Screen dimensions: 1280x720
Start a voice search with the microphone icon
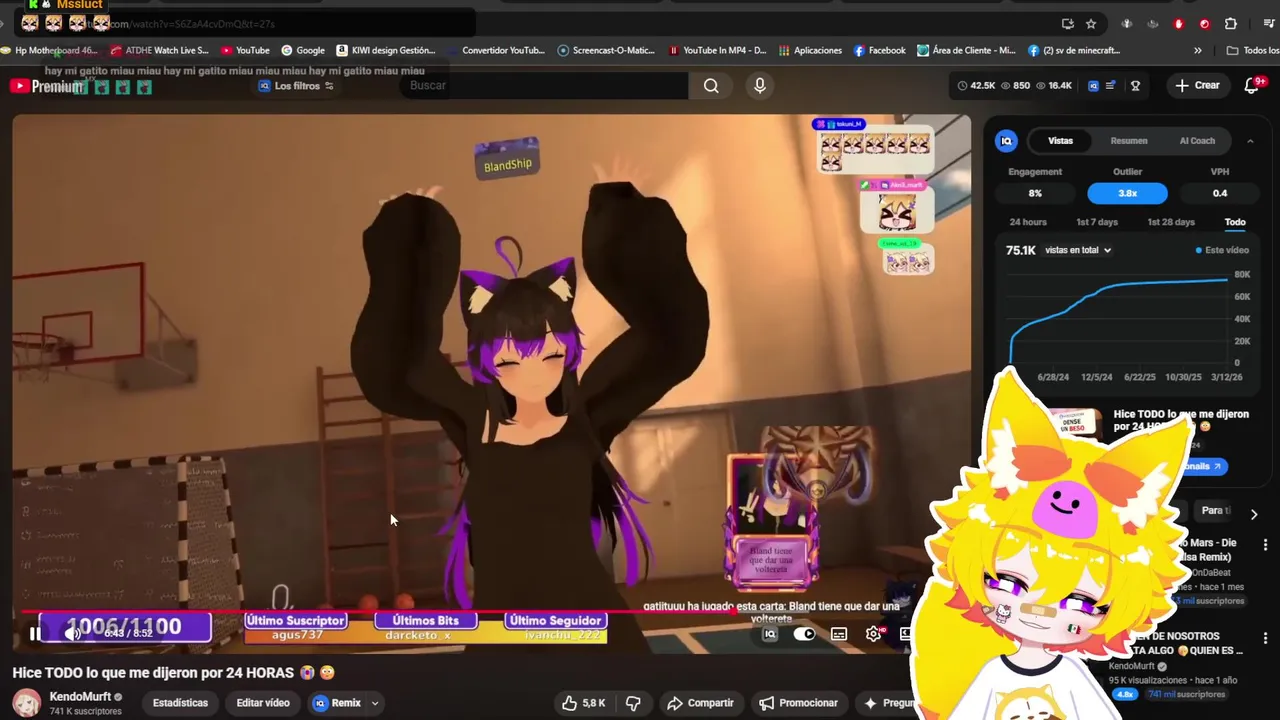pos(760,86)
